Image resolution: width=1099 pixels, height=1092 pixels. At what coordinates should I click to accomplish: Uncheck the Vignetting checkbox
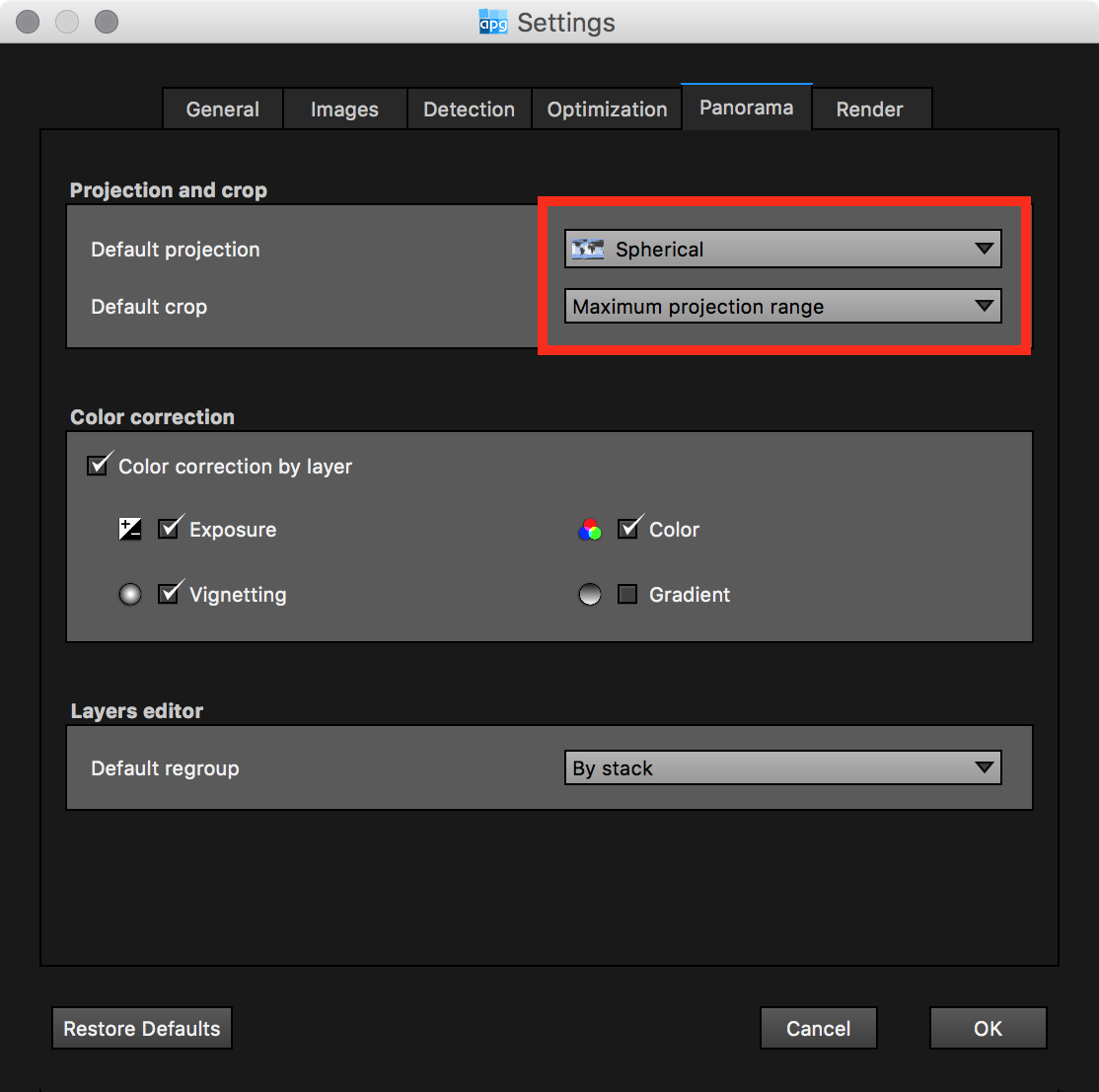tap(169, 594)
